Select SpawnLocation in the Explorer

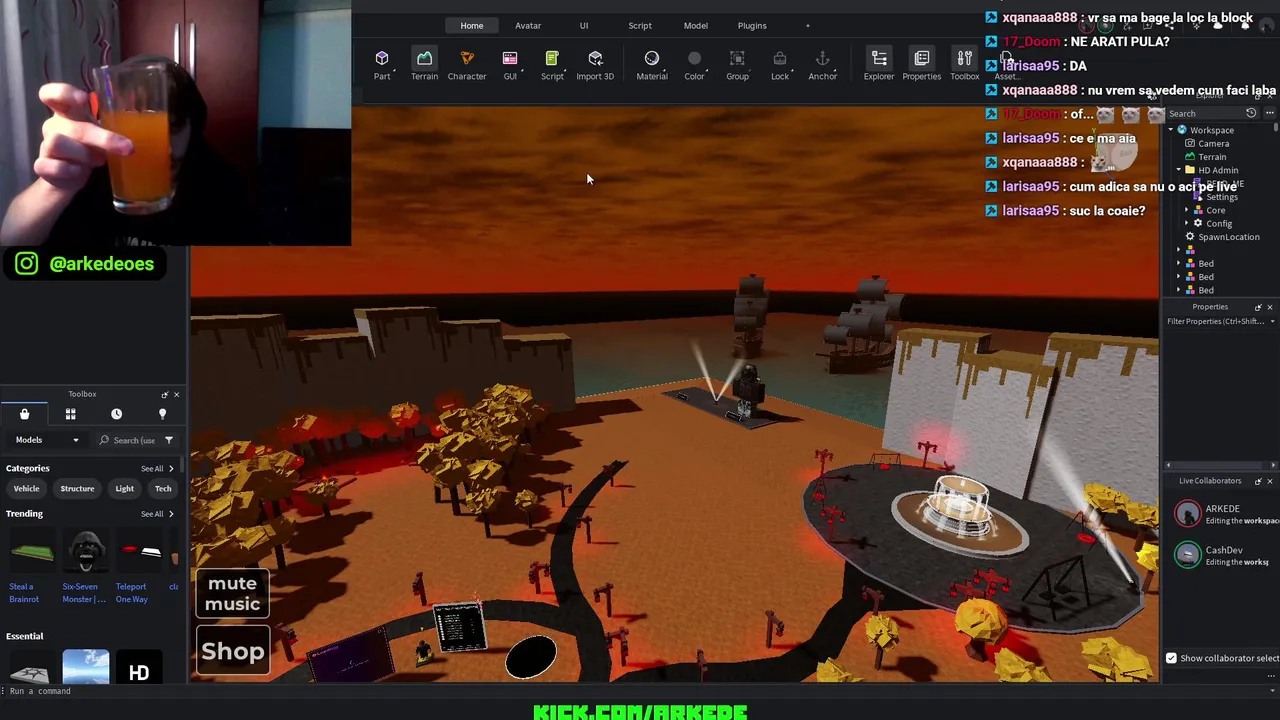tap(1228, 237)
